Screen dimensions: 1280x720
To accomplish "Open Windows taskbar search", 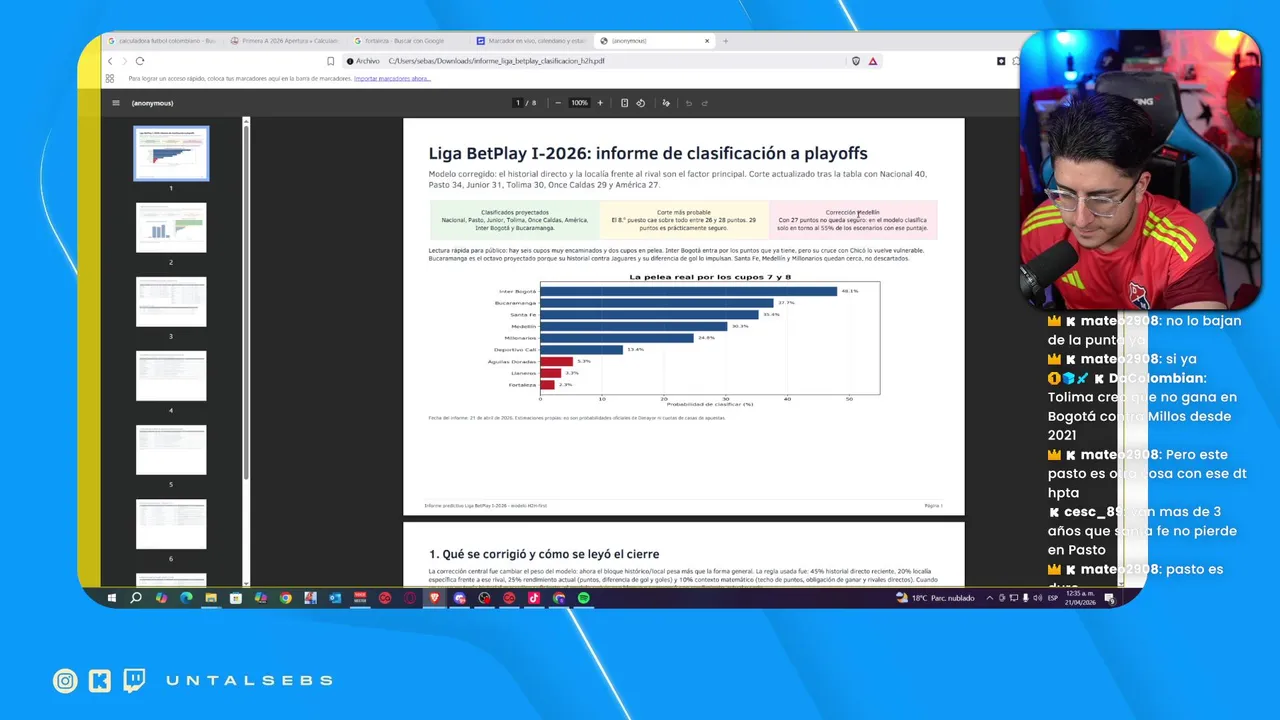I will pyautogui.click(x=136, y=598).
